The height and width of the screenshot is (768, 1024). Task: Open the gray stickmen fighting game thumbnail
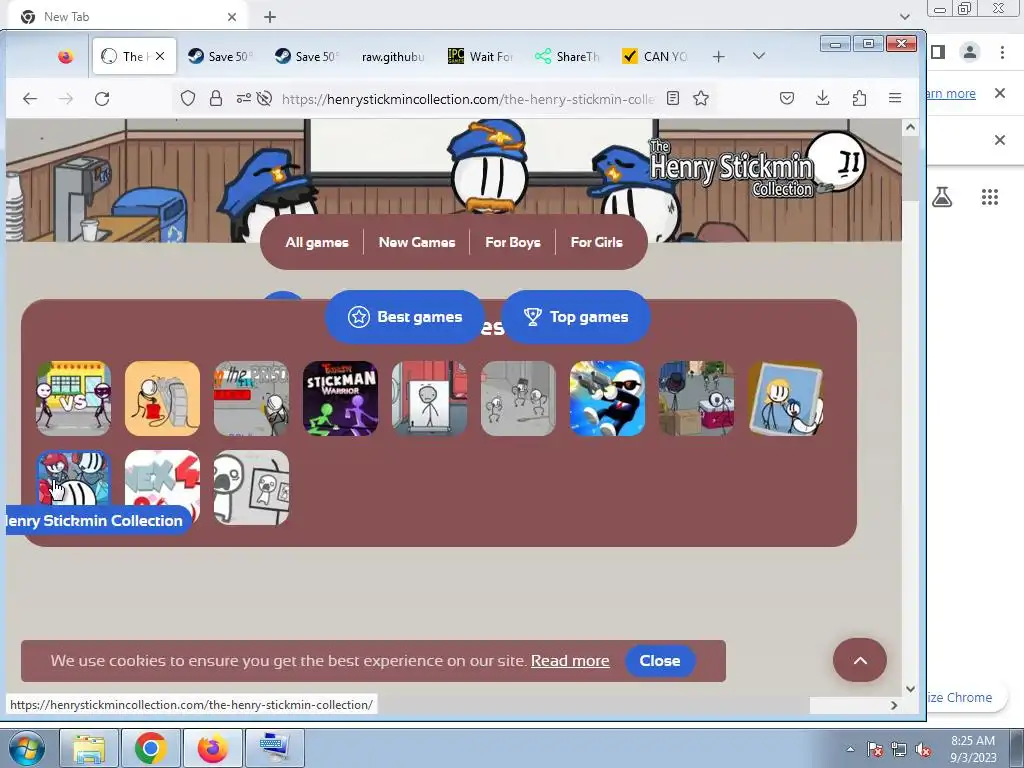coord(518,398)
